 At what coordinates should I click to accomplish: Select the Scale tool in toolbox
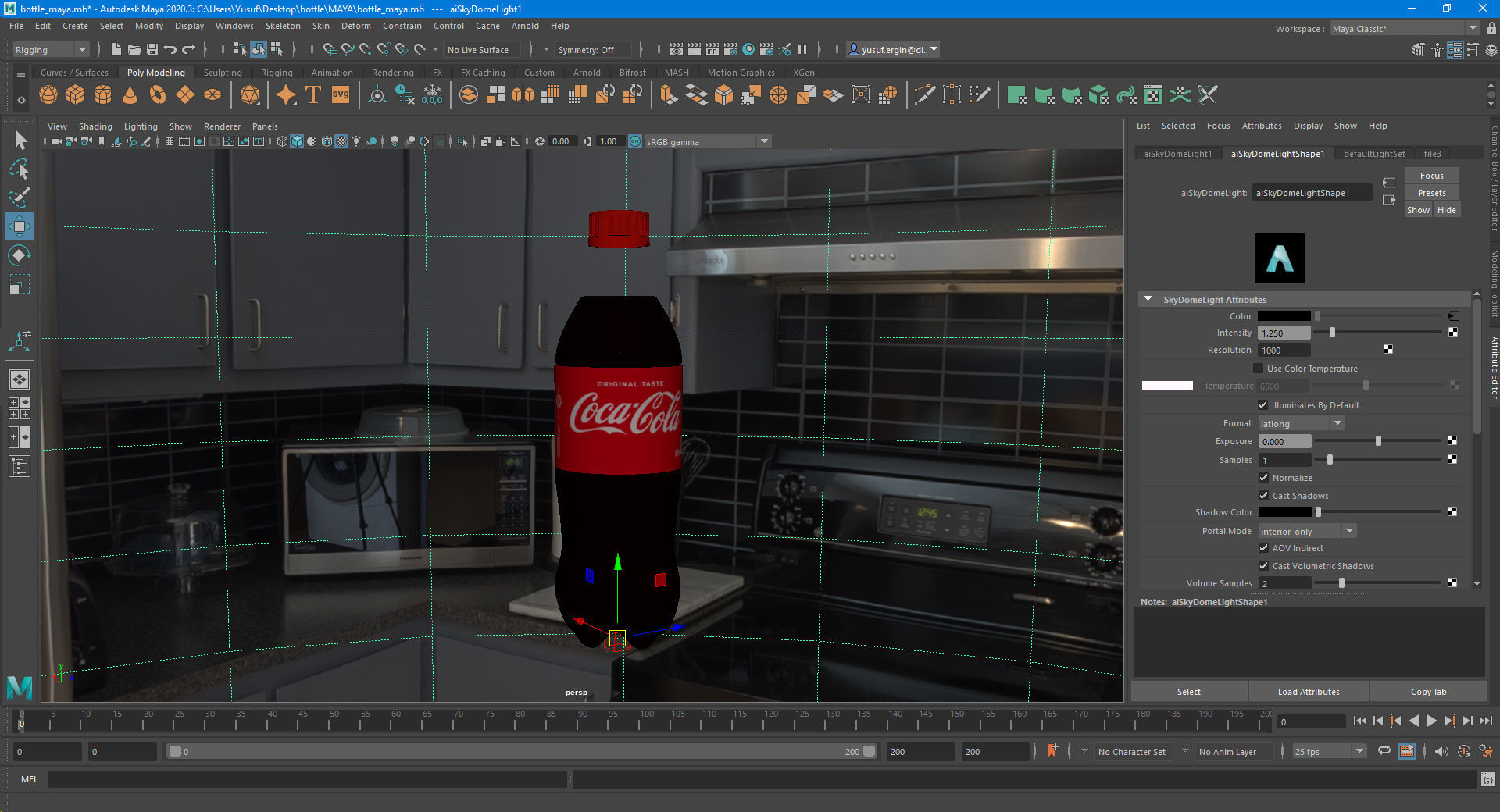pyautogui.click(x=20, y=284)
